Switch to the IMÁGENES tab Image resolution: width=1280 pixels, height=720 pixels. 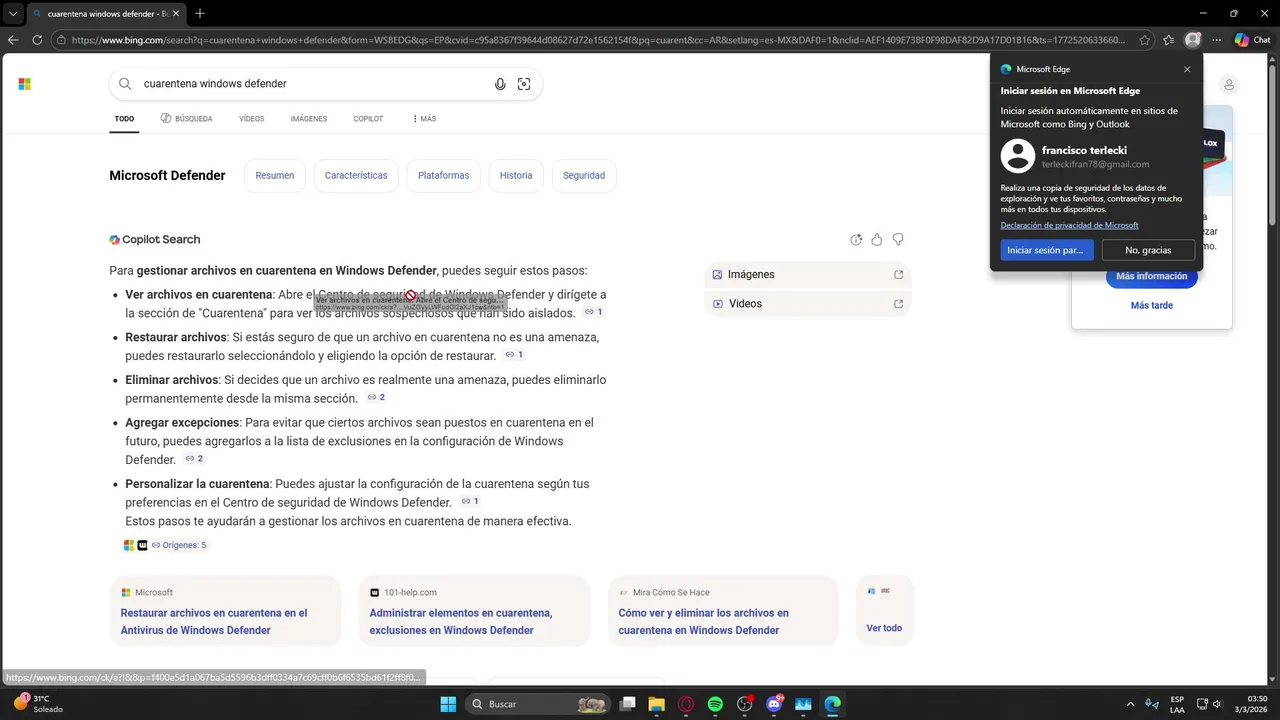pos(309,119)
